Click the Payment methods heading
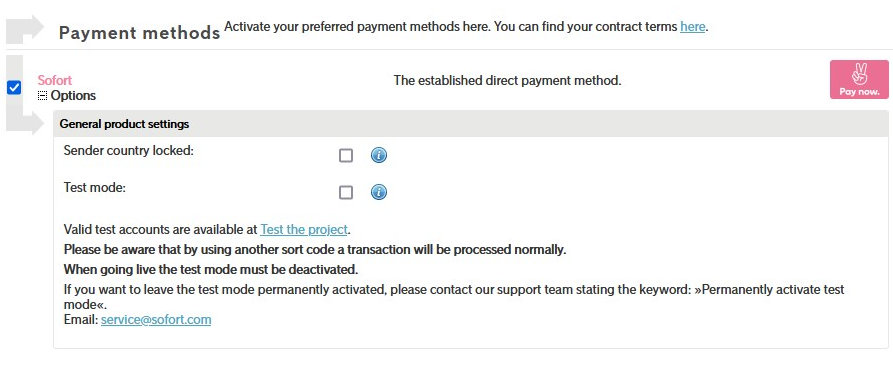This screenshot has width=893, height=375. (140, 32)
